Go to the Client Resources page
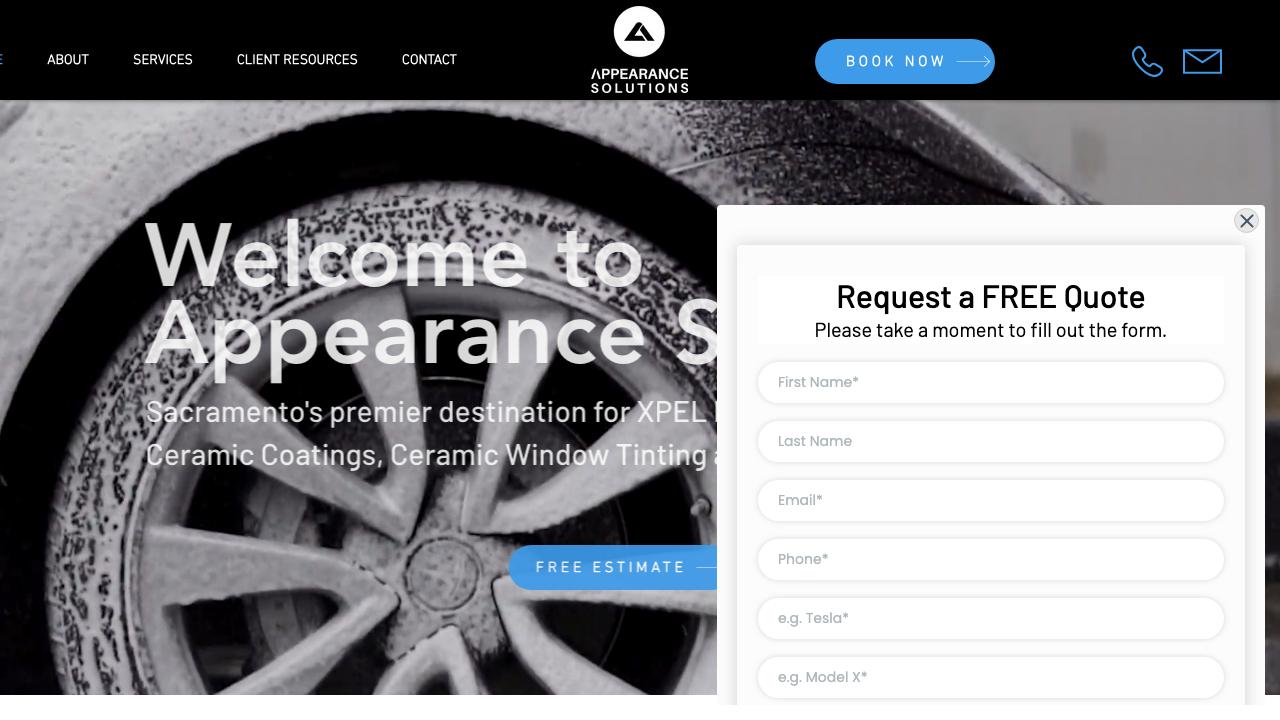1280x720 pixels. point(297,60)
